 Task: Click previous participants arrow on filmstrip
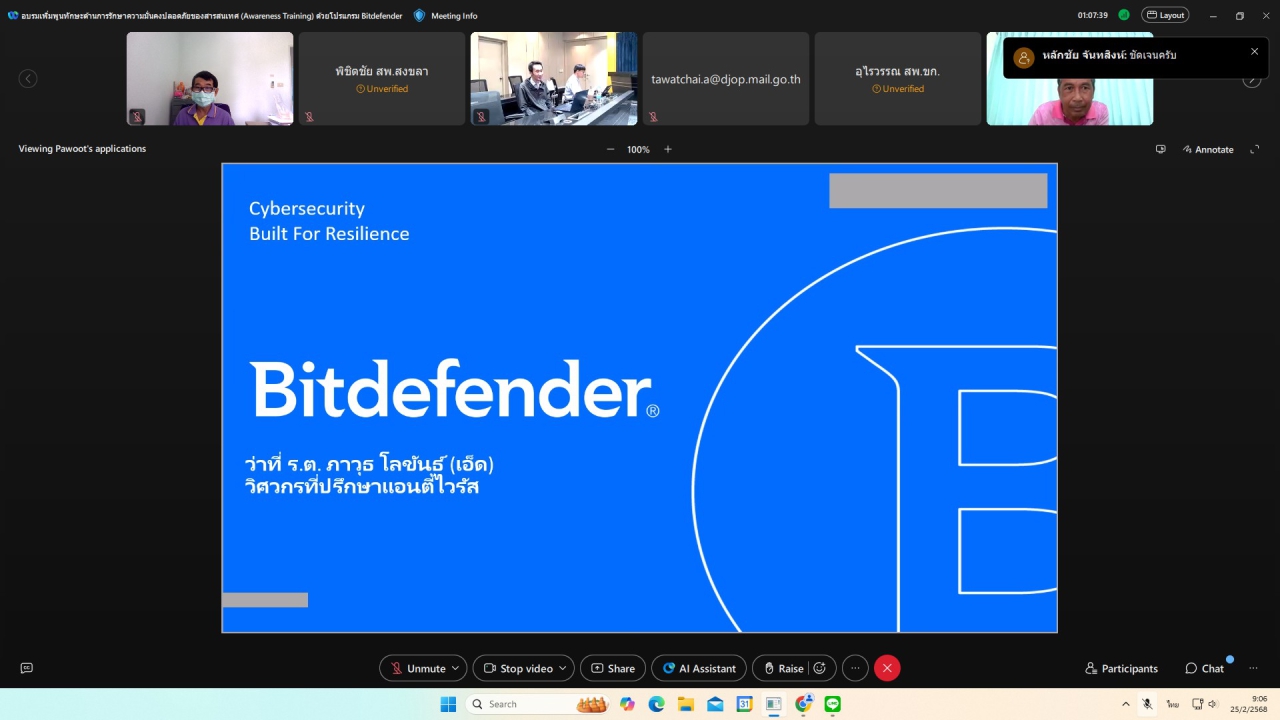(x=28, y=78)
